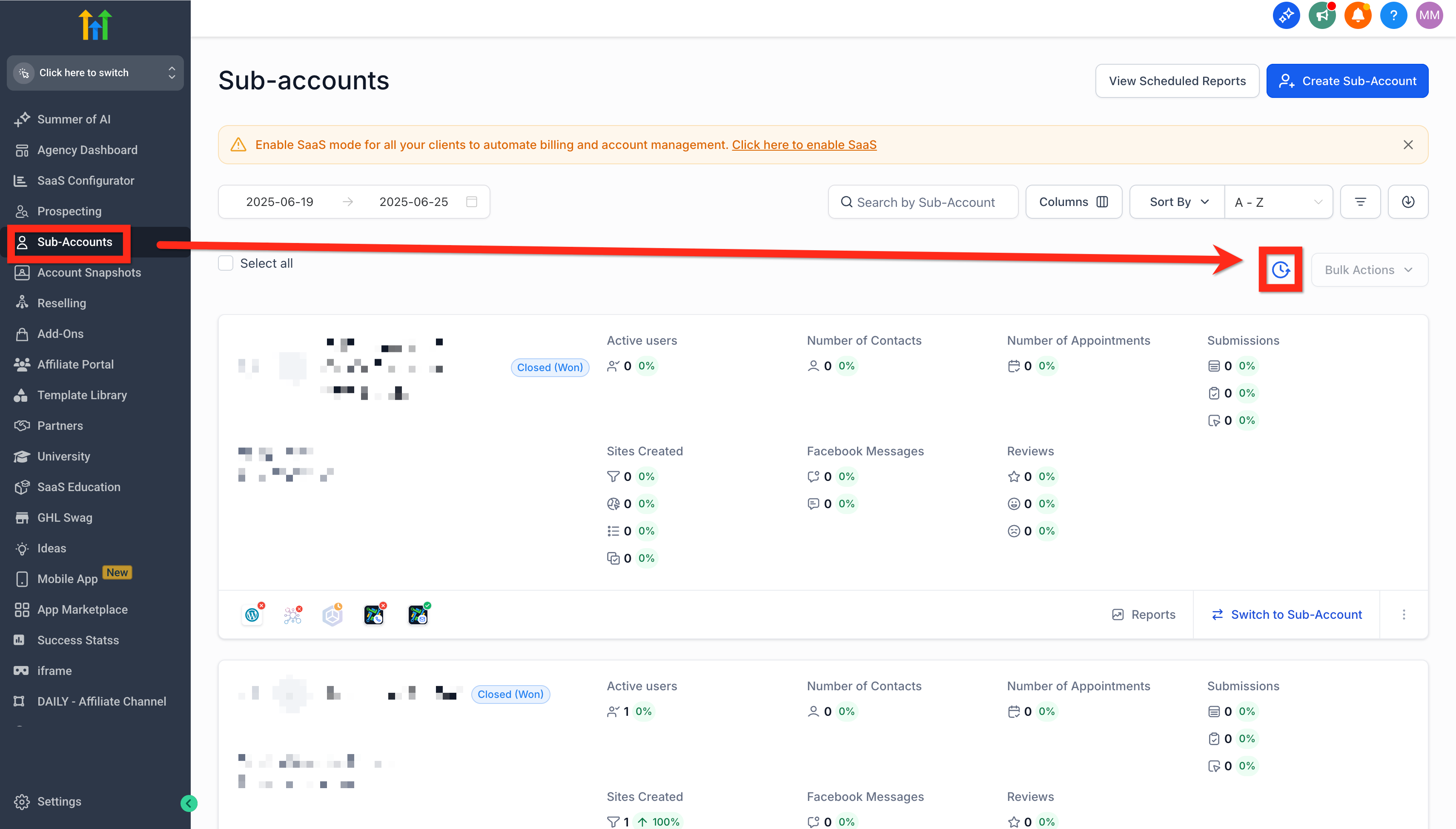The width and height of the screenshot is (1456, 829).
Task: Click the Click here to enable SaaS link
Action: pyautogui.click(x=803, y=145)
